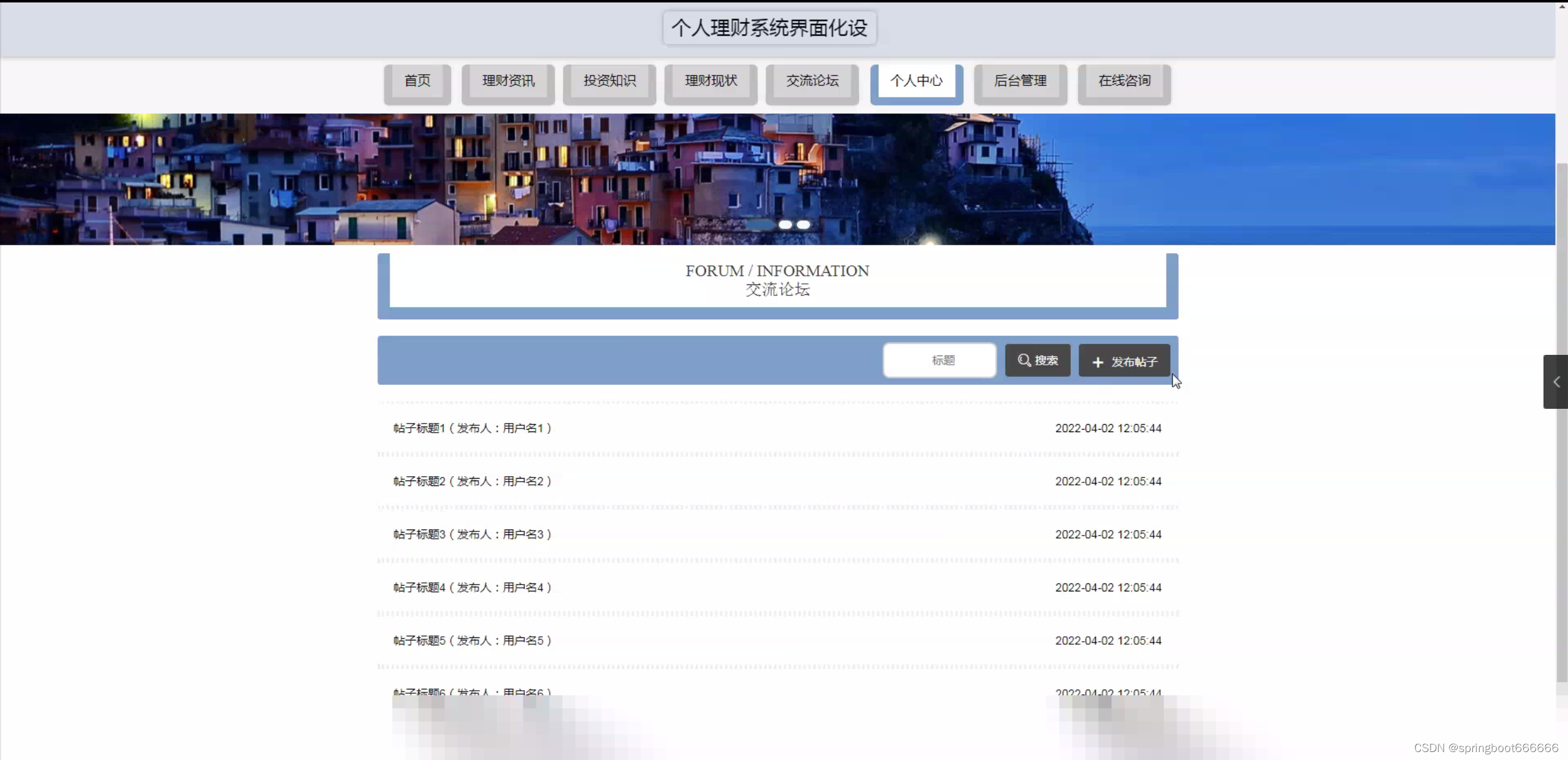View post 帖子标题5 by 用户名5

pyautogui.click(x=472, y=640)
